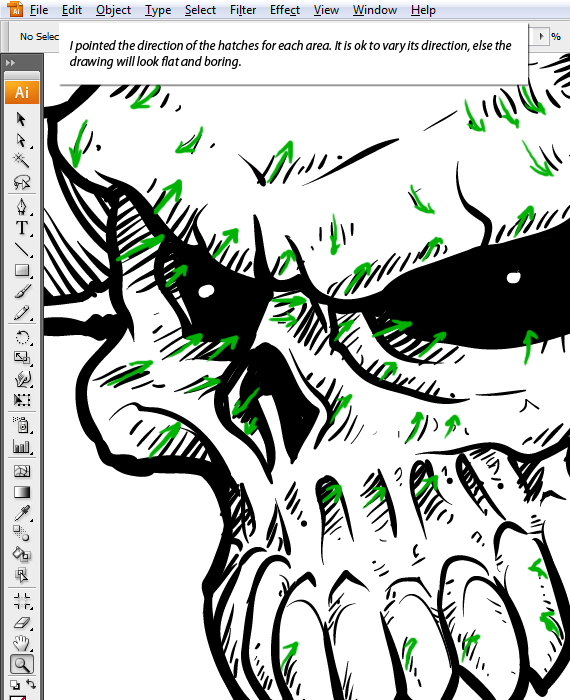The height and width of the screenshot is (700, 570).
Task: Select the Direct Selection tool (white arrow)
Action: pos(21,140)
